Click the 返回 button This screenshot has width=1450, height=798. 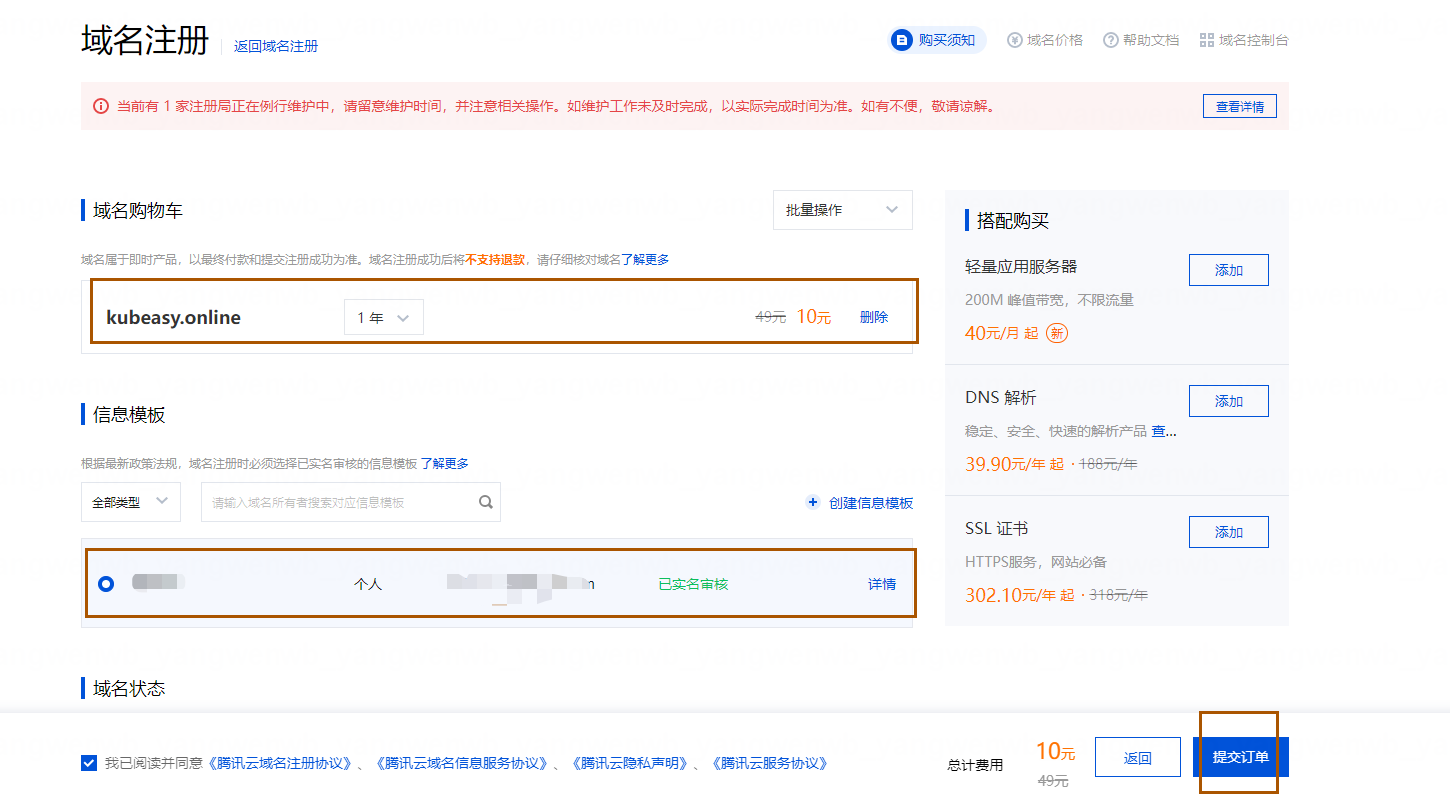(1138, 757)
